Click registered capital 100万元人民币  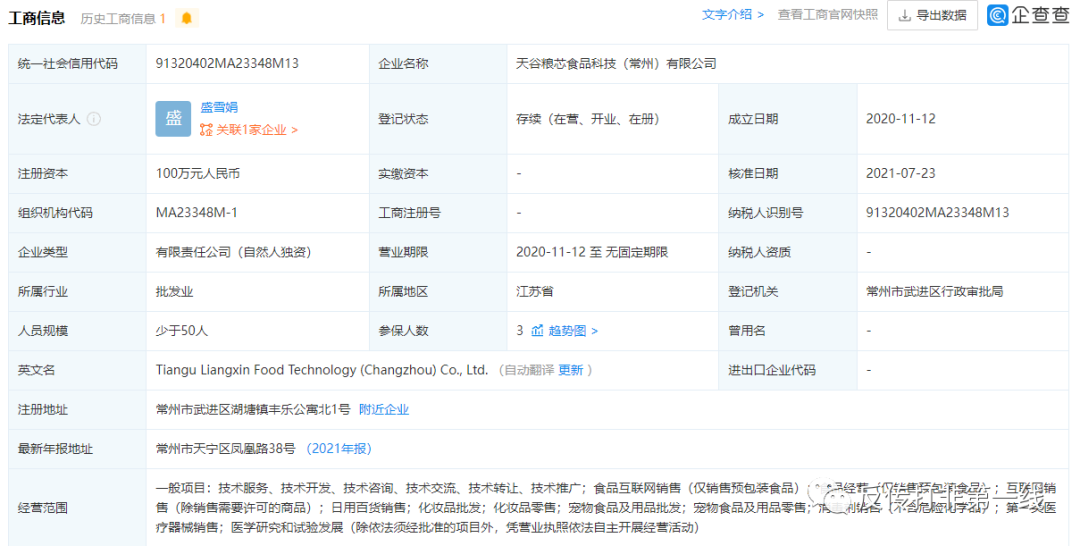198,174
